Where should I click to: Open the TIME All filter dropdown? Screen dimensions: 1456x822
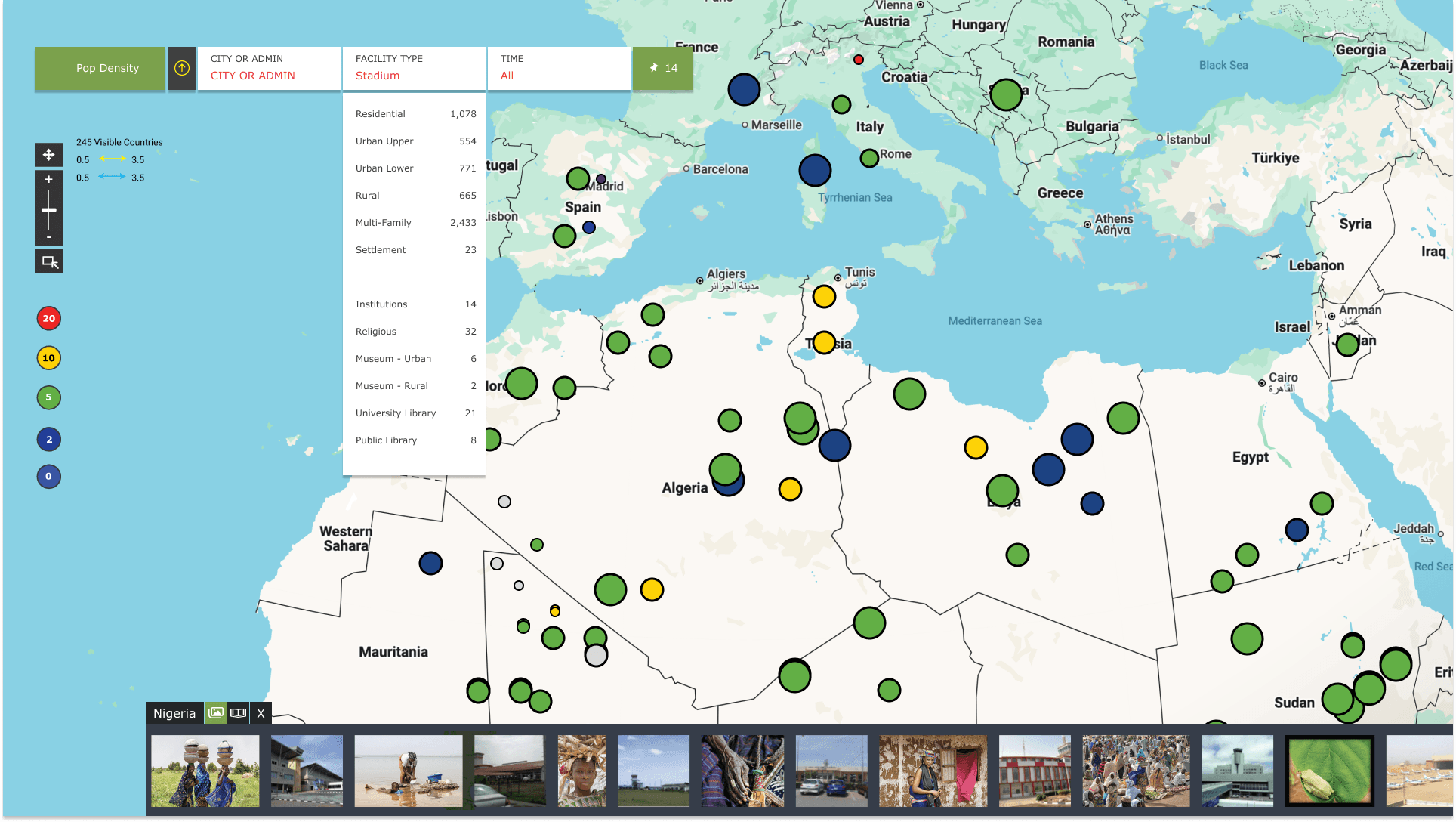click(x=559, y=68)
